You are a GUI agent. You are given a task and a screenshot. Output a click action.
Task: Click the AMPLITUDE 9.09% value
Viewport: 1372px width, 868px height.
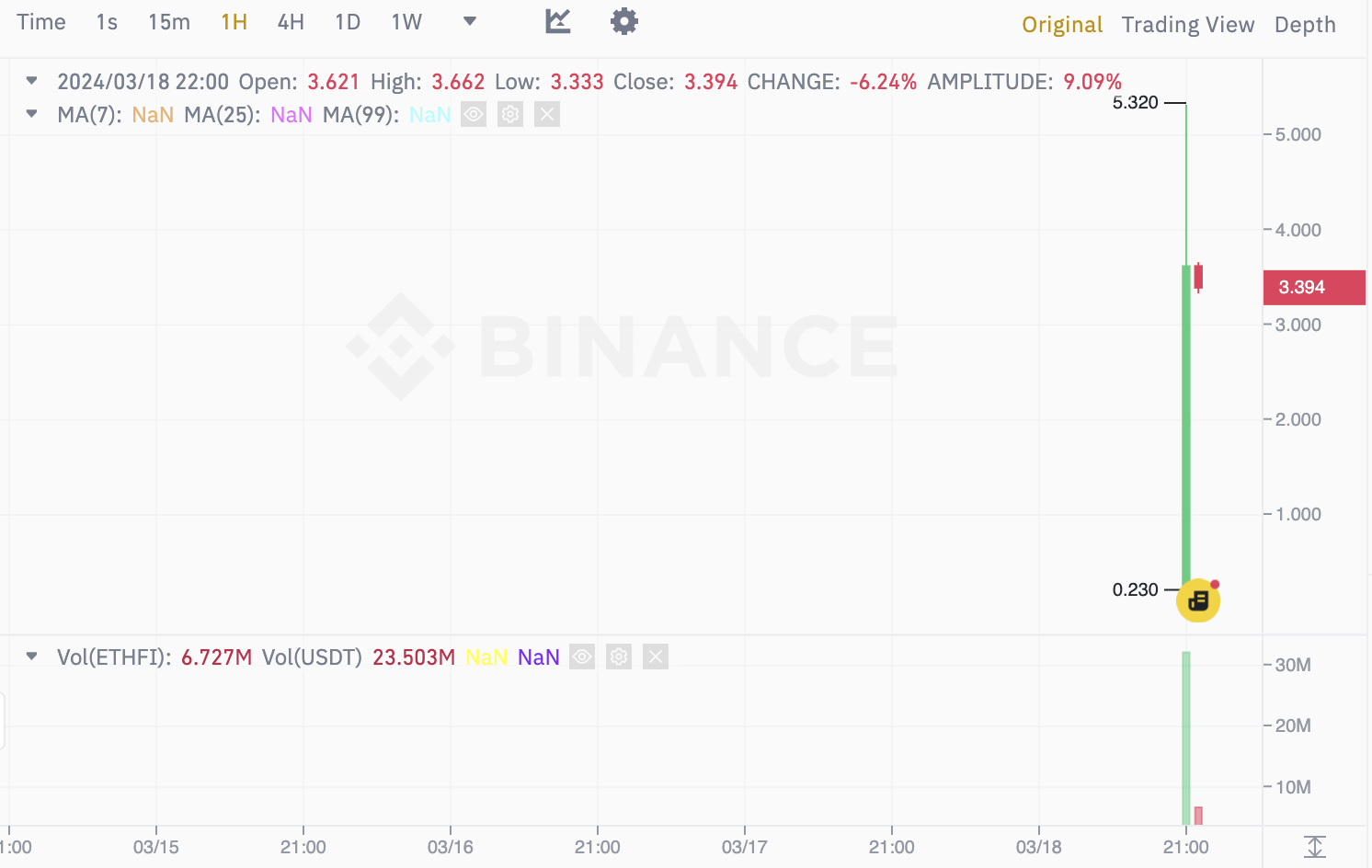click(x=1092, y=82)
